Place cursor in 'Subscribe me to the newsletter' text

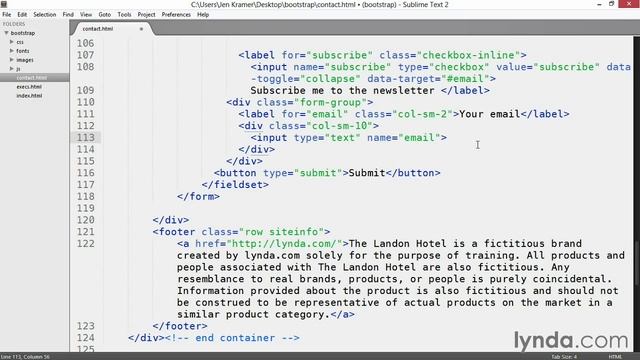342,91
